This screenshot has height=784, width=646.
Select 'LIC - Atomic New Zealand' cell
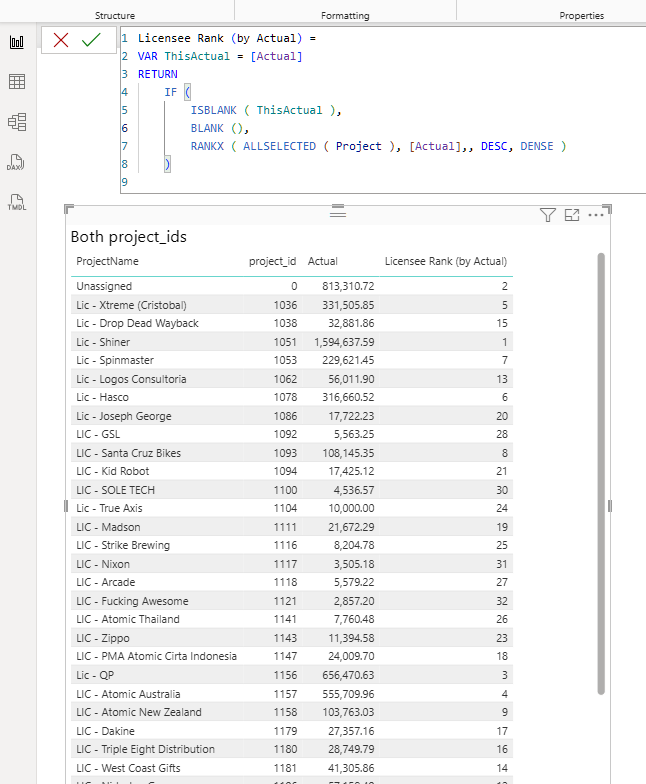(x=139, y=712)
